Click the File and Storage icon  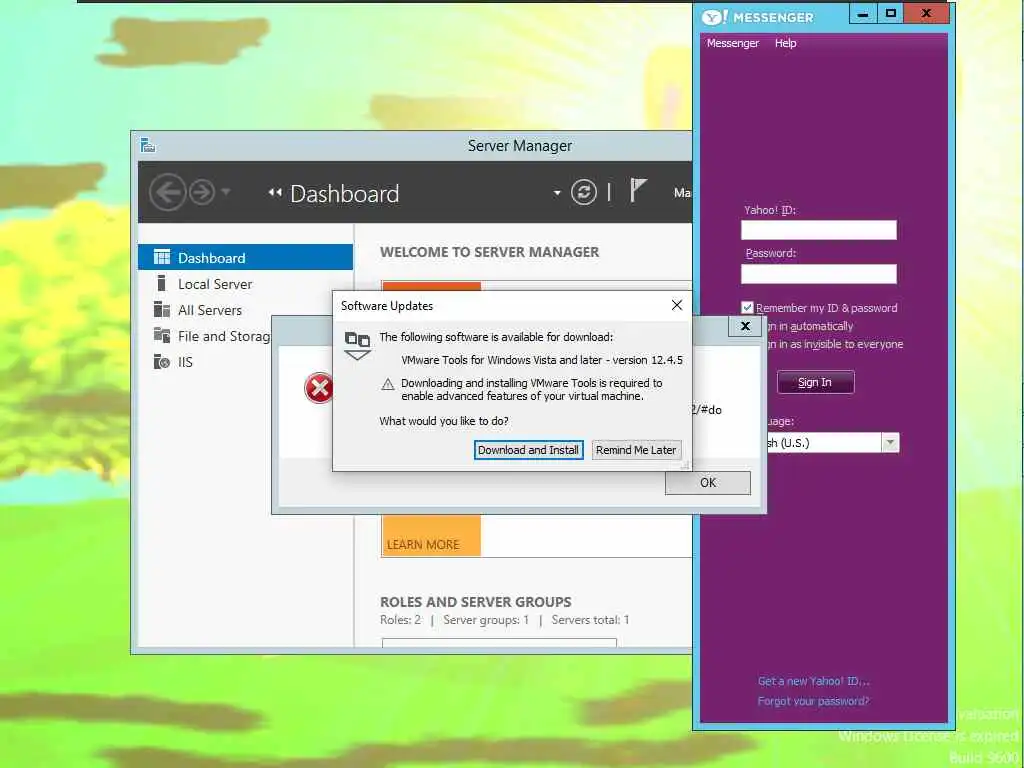(161, 335)
